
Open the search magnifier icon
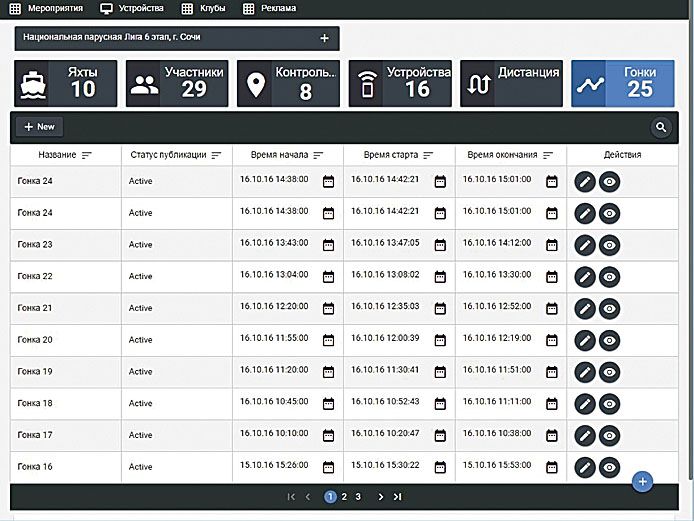tap(660, 127)
